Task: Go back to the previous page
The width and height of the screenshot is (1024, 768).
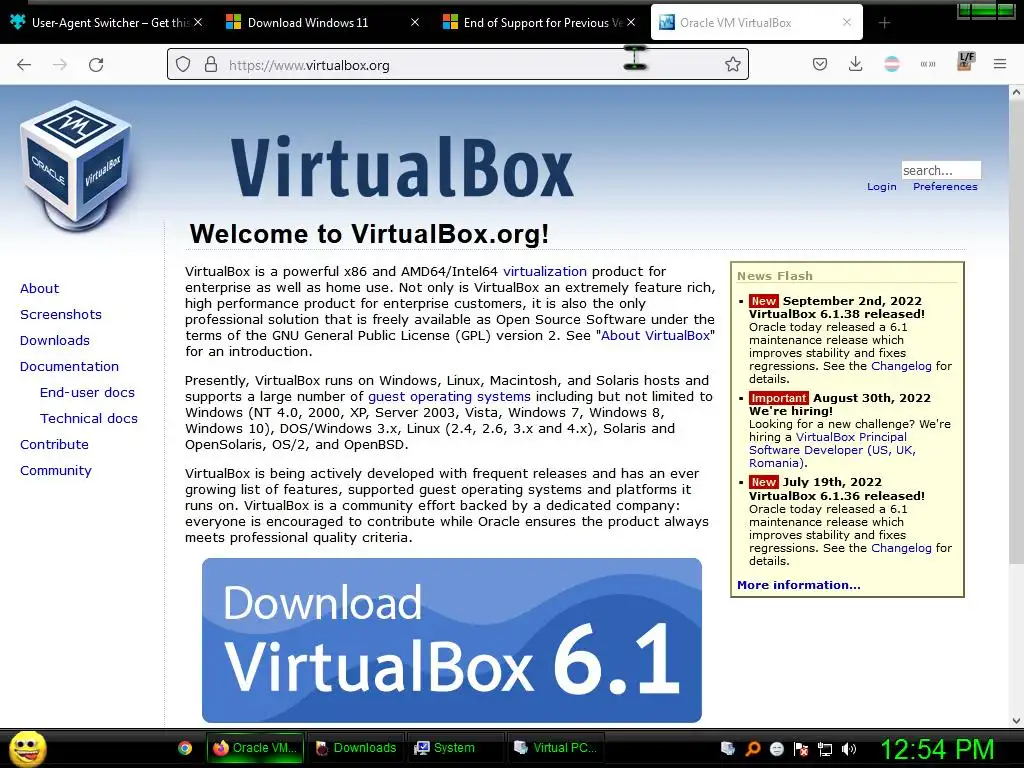Action: pos(24,65)
